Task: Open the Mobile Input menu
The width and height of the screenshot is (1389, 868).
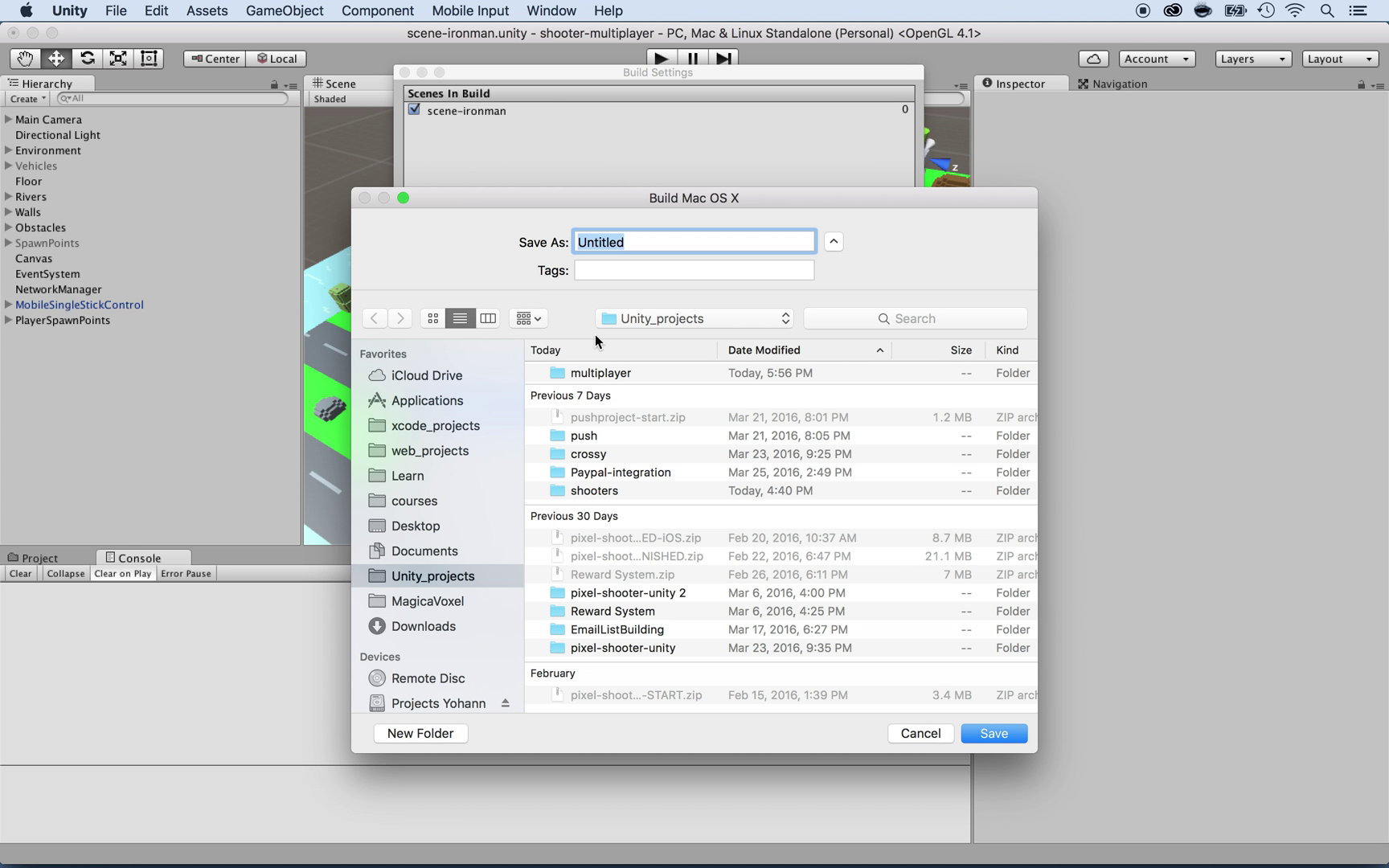Action: (x=470, y=10)
